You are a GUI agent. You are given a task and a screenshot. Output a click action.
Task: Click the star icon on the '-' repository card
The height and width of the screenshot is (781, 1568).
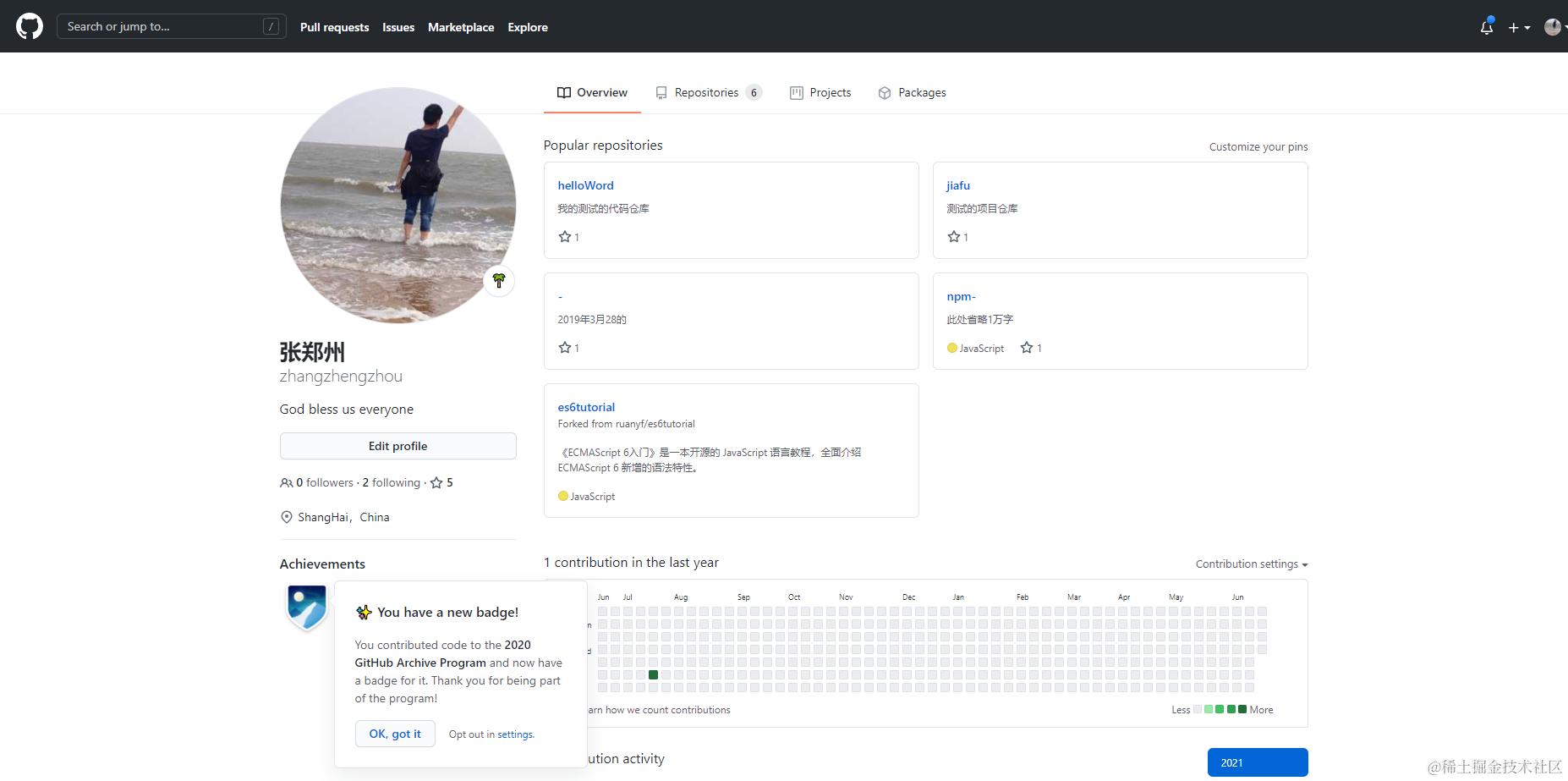tap(564, 348)
